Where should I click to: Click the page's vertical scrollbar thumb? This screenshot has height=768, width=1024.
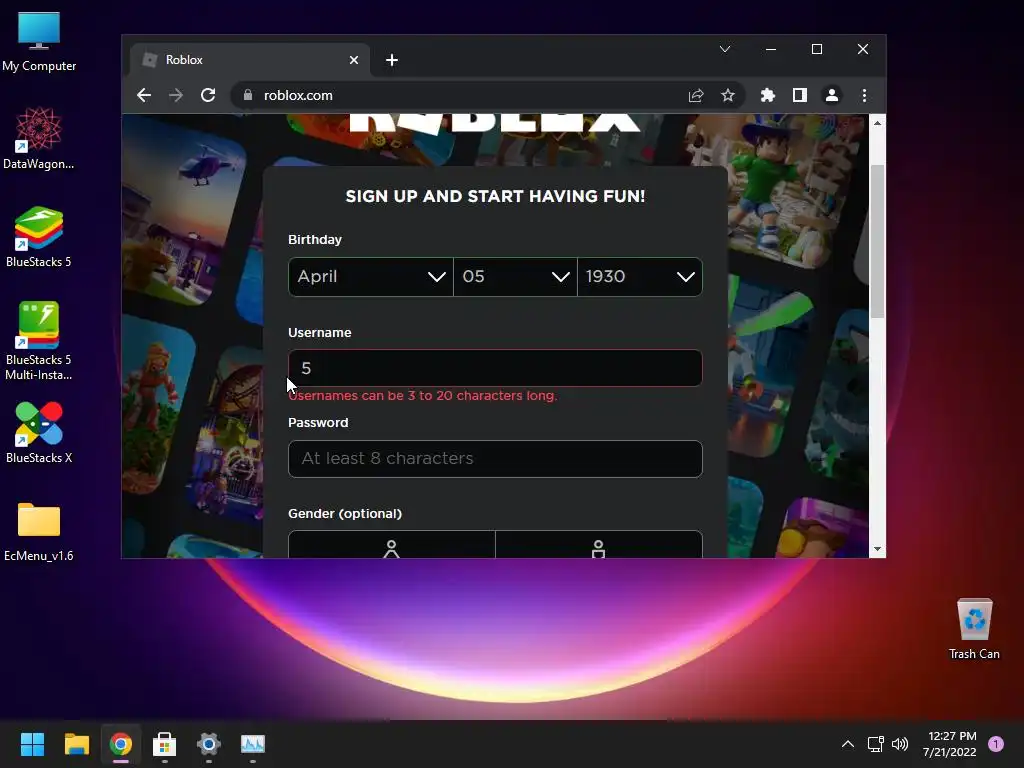click(x=877, y=241)
